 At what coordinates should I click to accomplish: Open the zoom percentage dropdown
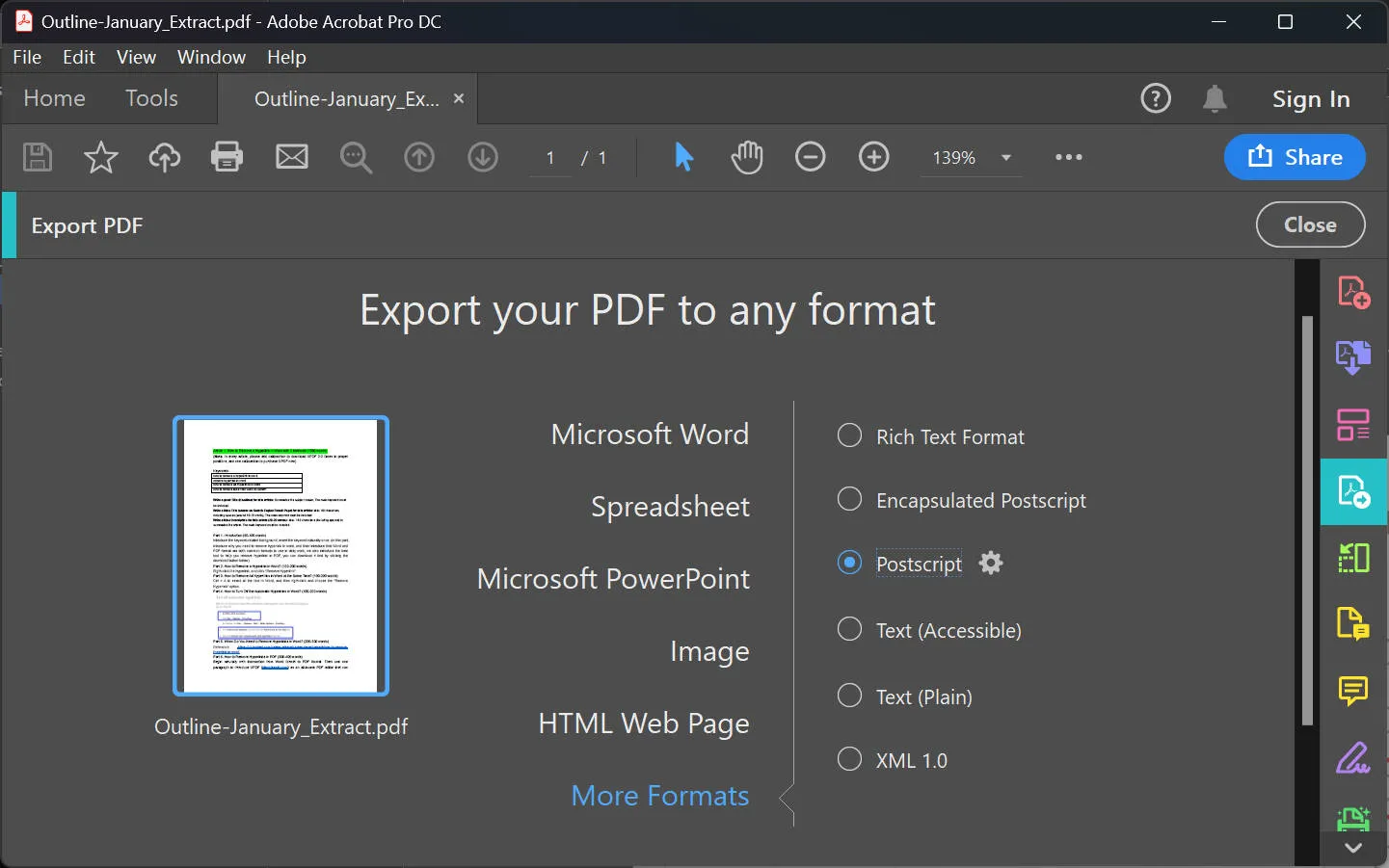(x=1006, y=157)
